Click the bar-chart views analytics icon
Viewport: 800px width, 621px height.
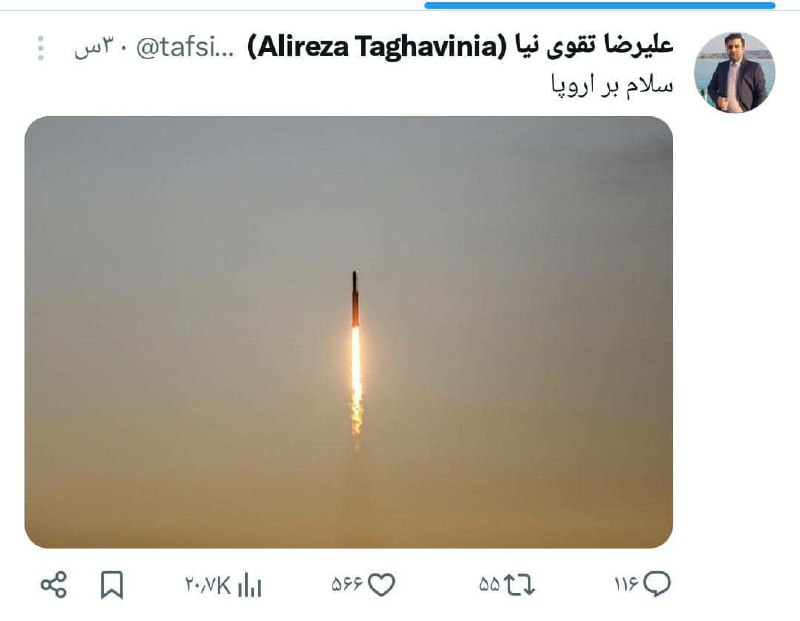coord(249,585)
